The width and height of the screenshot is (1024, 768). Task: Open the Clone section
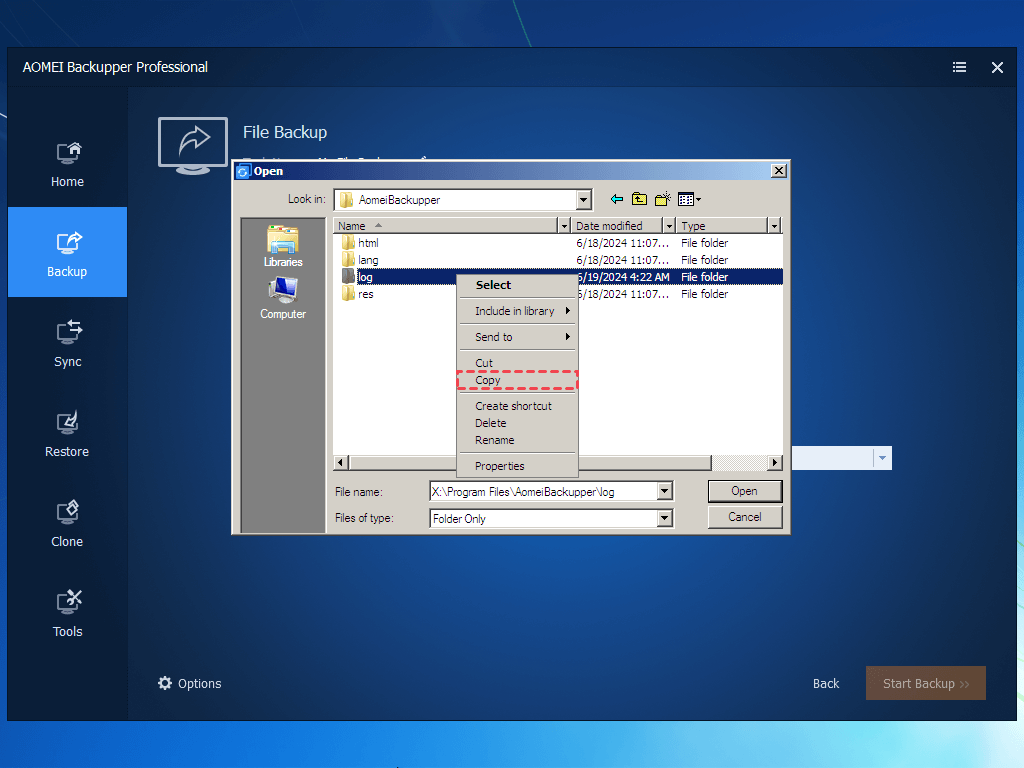coord(67,524)
